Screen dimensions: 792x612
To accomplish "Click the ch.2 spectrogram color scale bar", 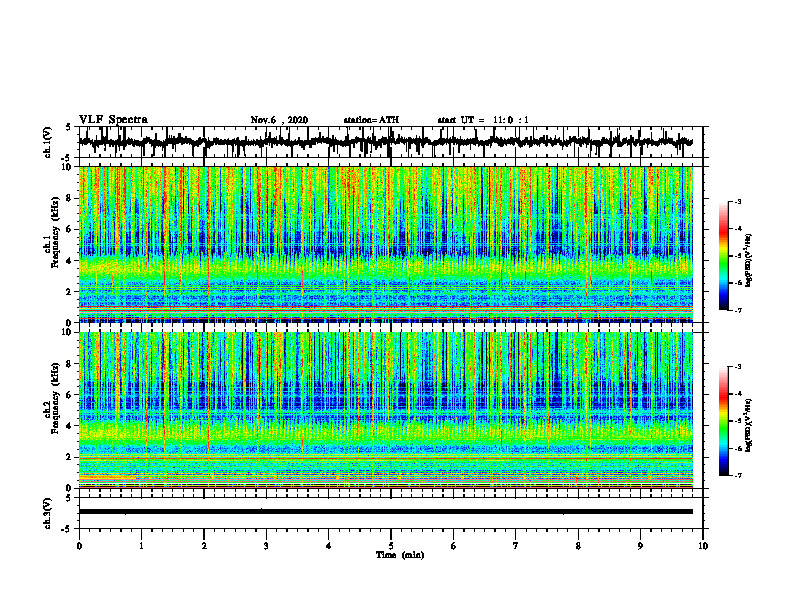I will [x=724, y=421].
